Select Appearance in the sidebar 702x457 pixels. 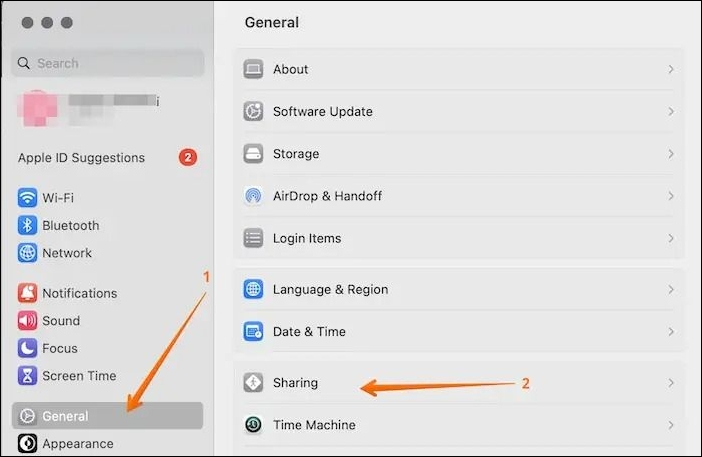pyautogui.click(x=77, y=444)
